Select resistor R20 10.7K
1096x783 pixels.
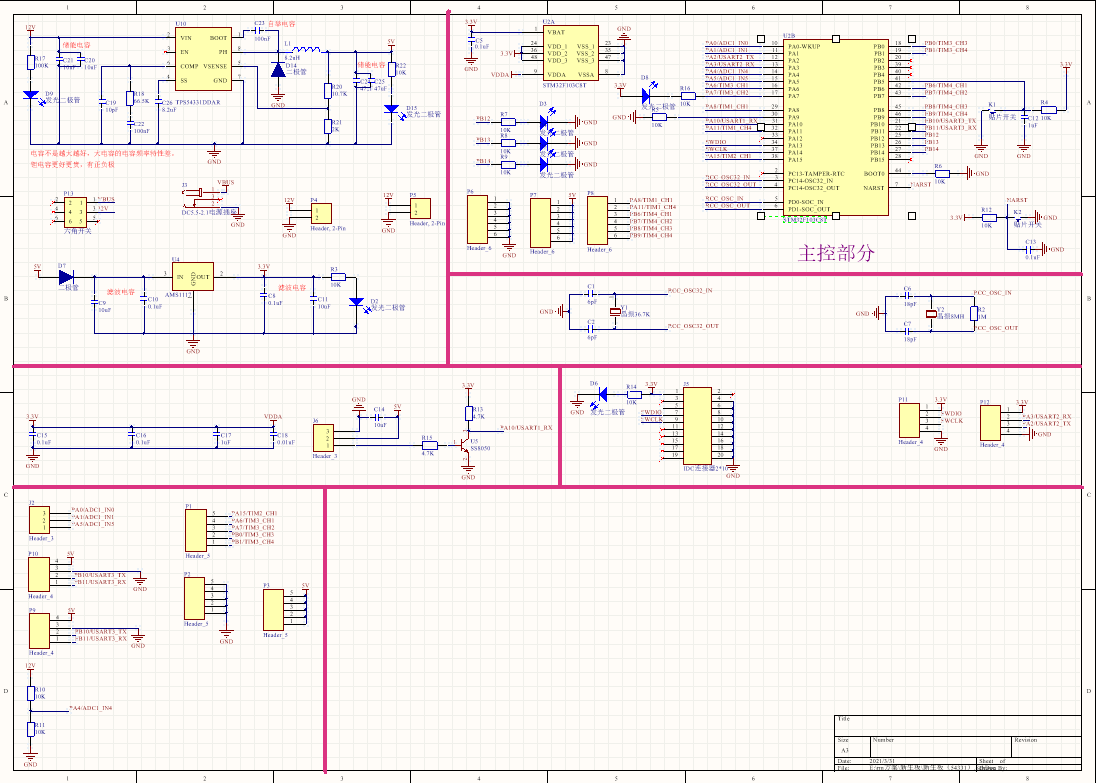tap(328, 91)
